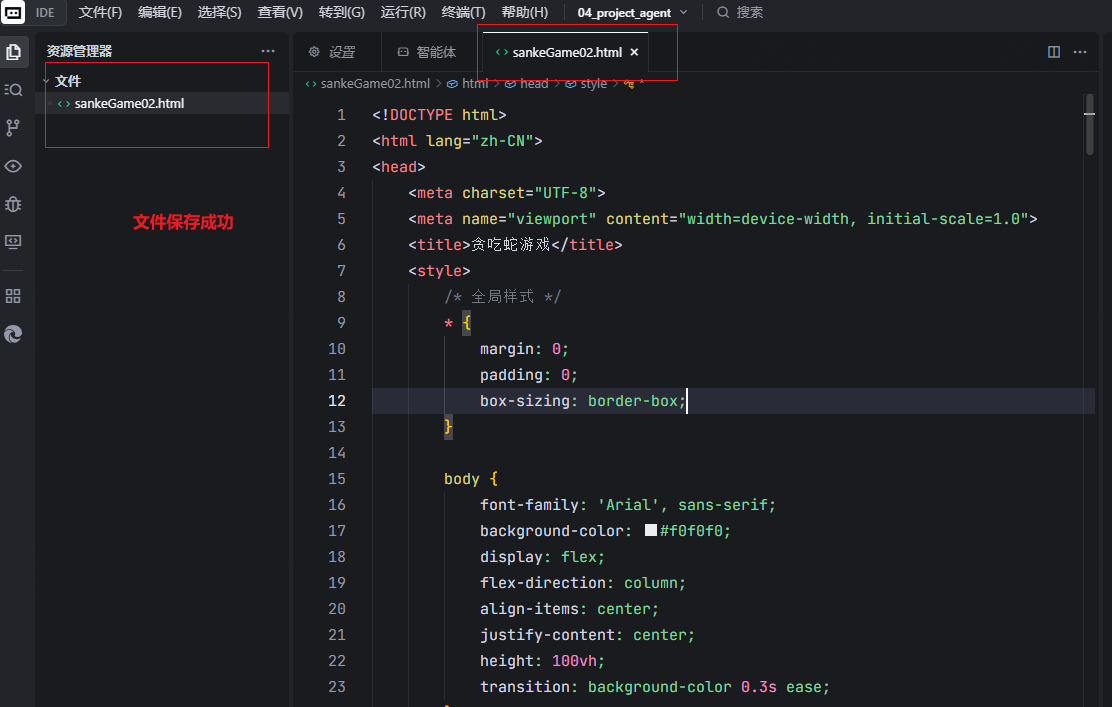Click the box-sizing: border-box line
This screenshot has width=1112, height=707.
click(583, 401)
